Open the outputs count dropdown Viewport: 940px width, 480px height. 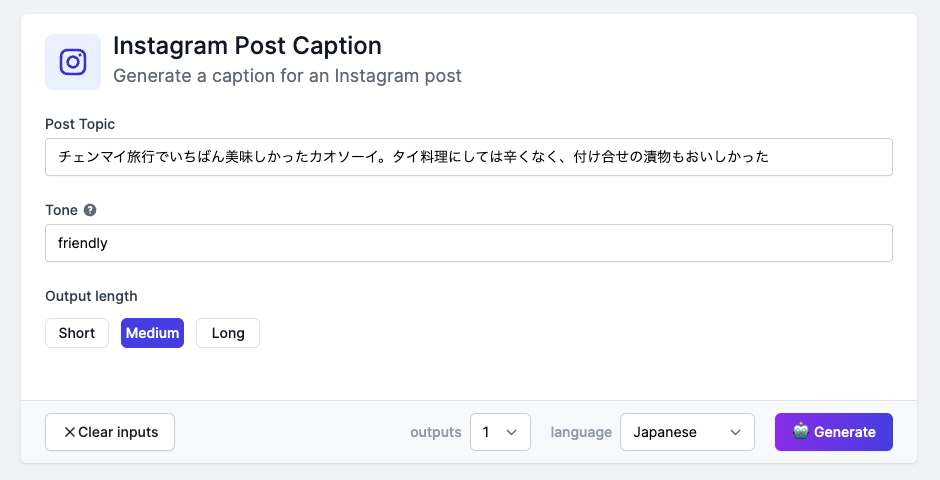pyautogui.click(x=499, y=432)
